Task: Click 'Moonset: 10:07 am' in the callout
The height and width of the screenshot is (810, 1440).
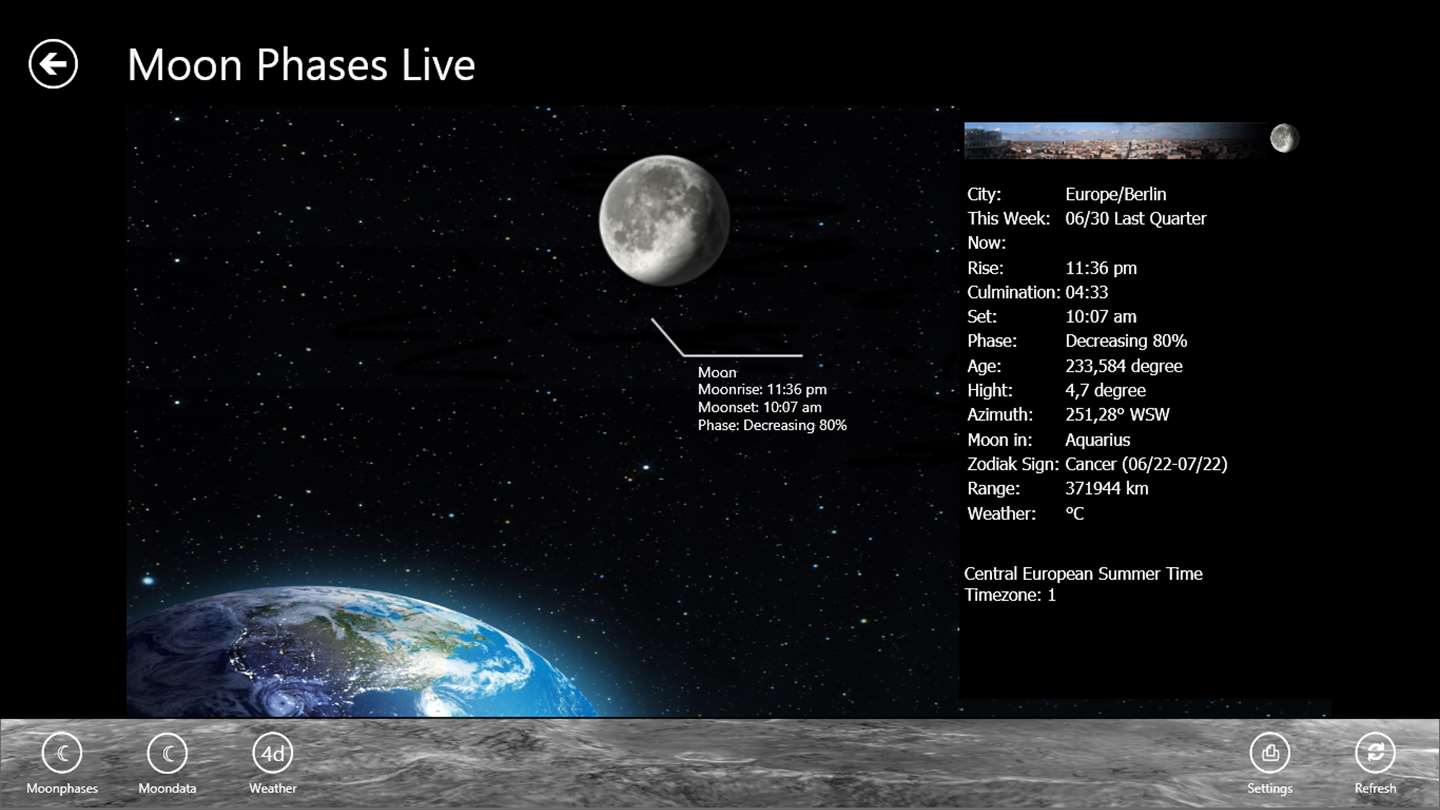Action: 760,407
